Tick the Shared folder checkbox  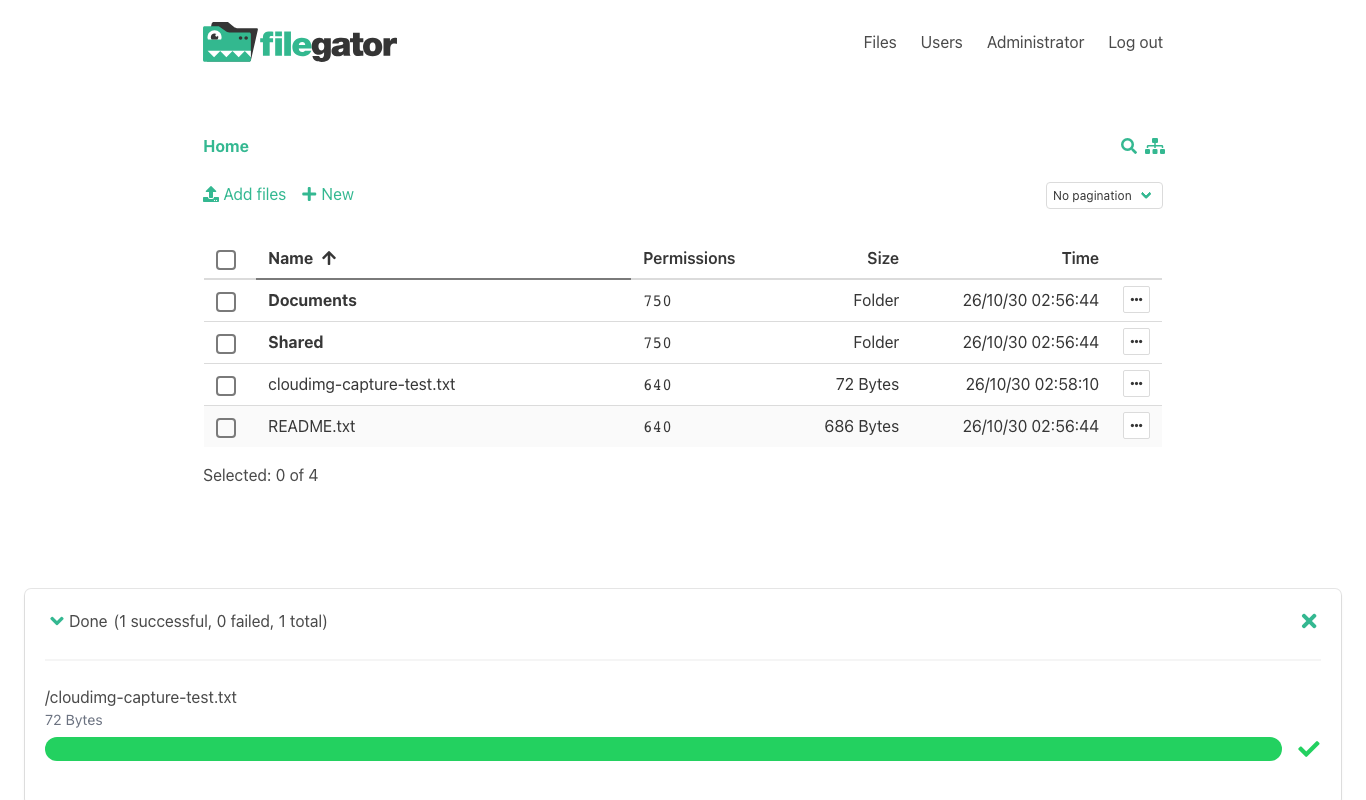click(x=226, y=344)
